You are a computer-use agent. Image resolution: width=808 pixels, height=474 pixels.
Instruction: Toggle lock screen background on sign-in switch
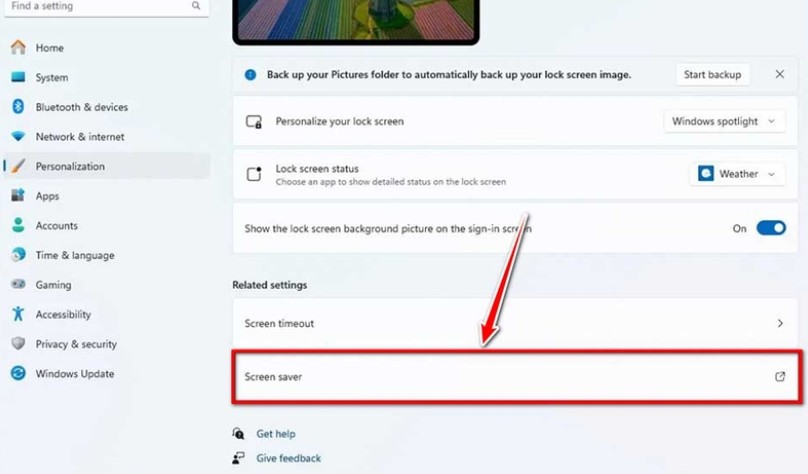(x=771, y=228)
